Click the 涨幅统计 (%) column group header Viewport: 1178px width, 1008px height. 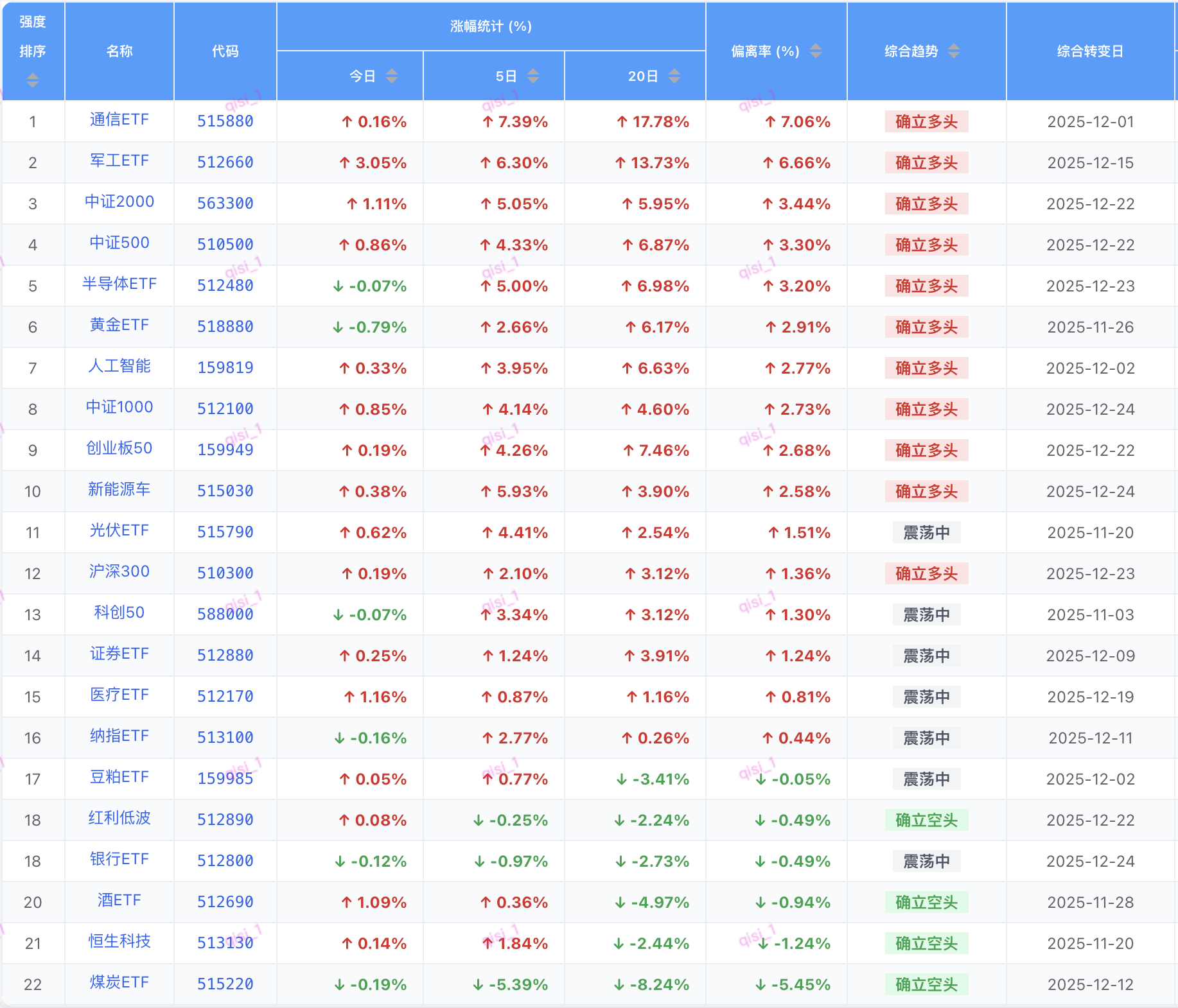tap(491, 26)
